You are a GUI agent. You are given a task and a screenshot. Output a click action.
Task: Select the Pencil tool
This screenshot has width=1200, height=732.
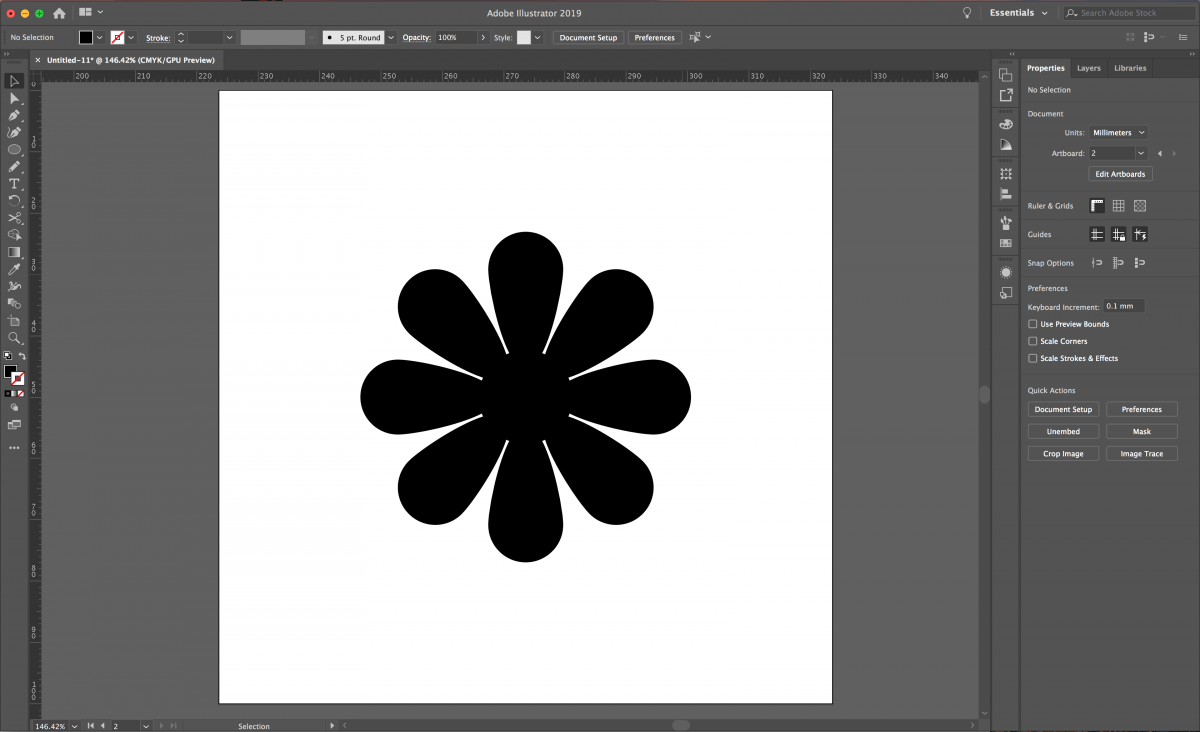14,167
